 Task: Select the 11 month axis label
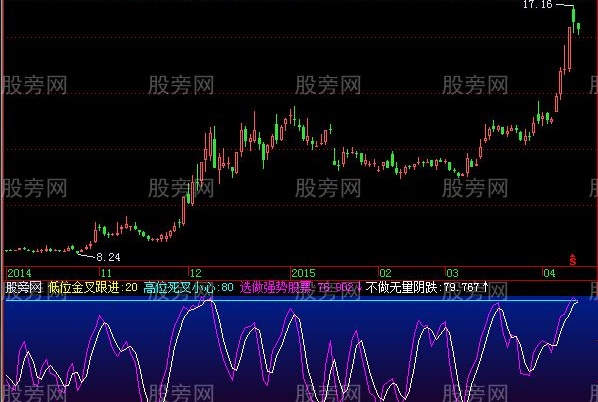106,273
